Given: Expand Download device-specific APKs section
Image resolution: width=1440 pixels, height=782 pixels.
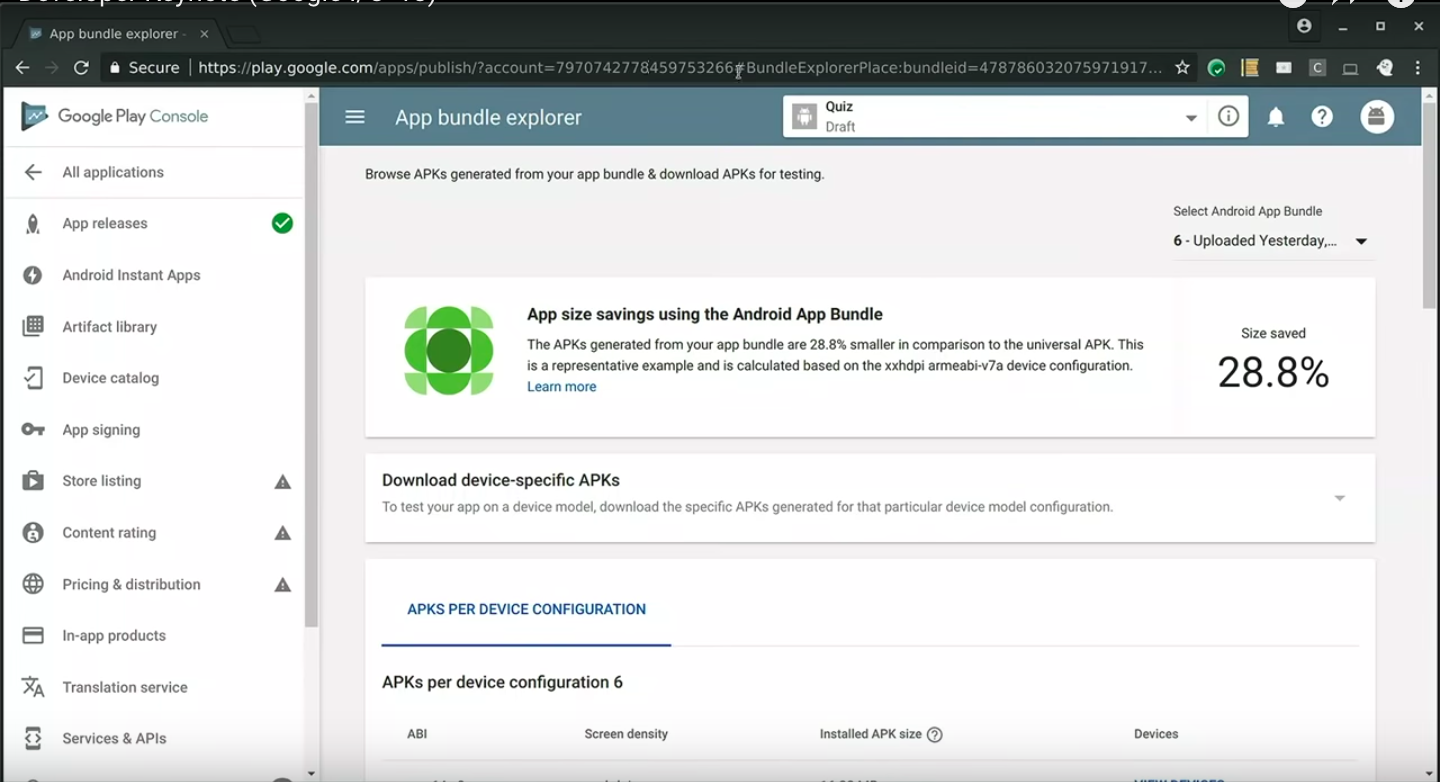Looking at the screenshot, I should point(1339,498).
